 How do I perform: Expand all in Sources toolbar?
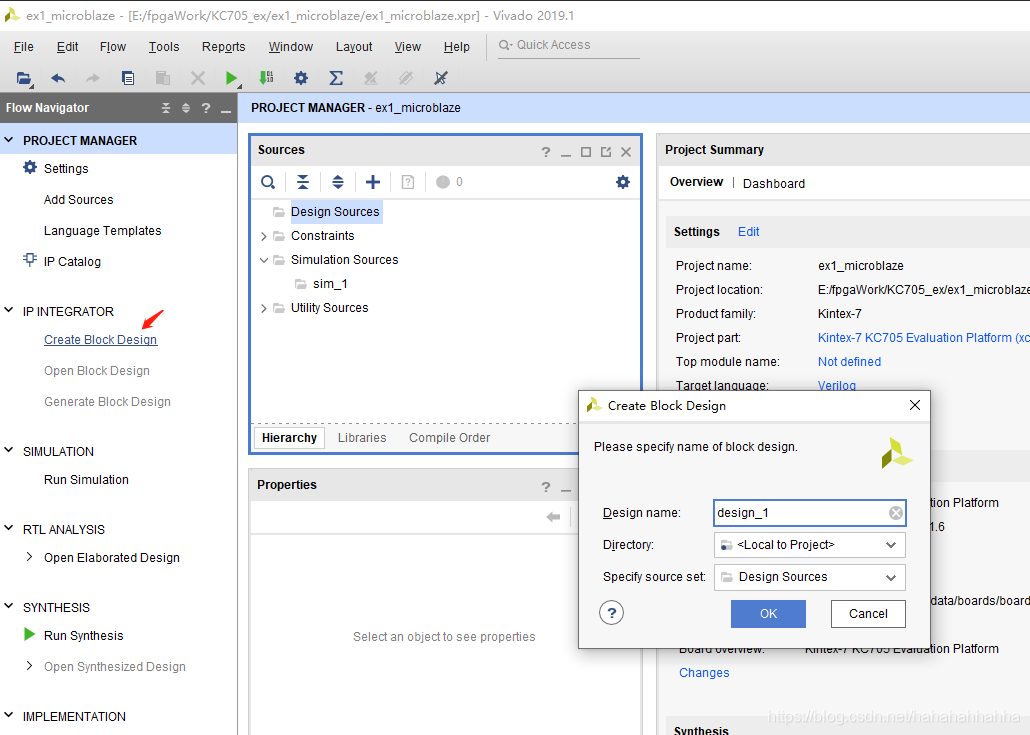tap(338, 182)
